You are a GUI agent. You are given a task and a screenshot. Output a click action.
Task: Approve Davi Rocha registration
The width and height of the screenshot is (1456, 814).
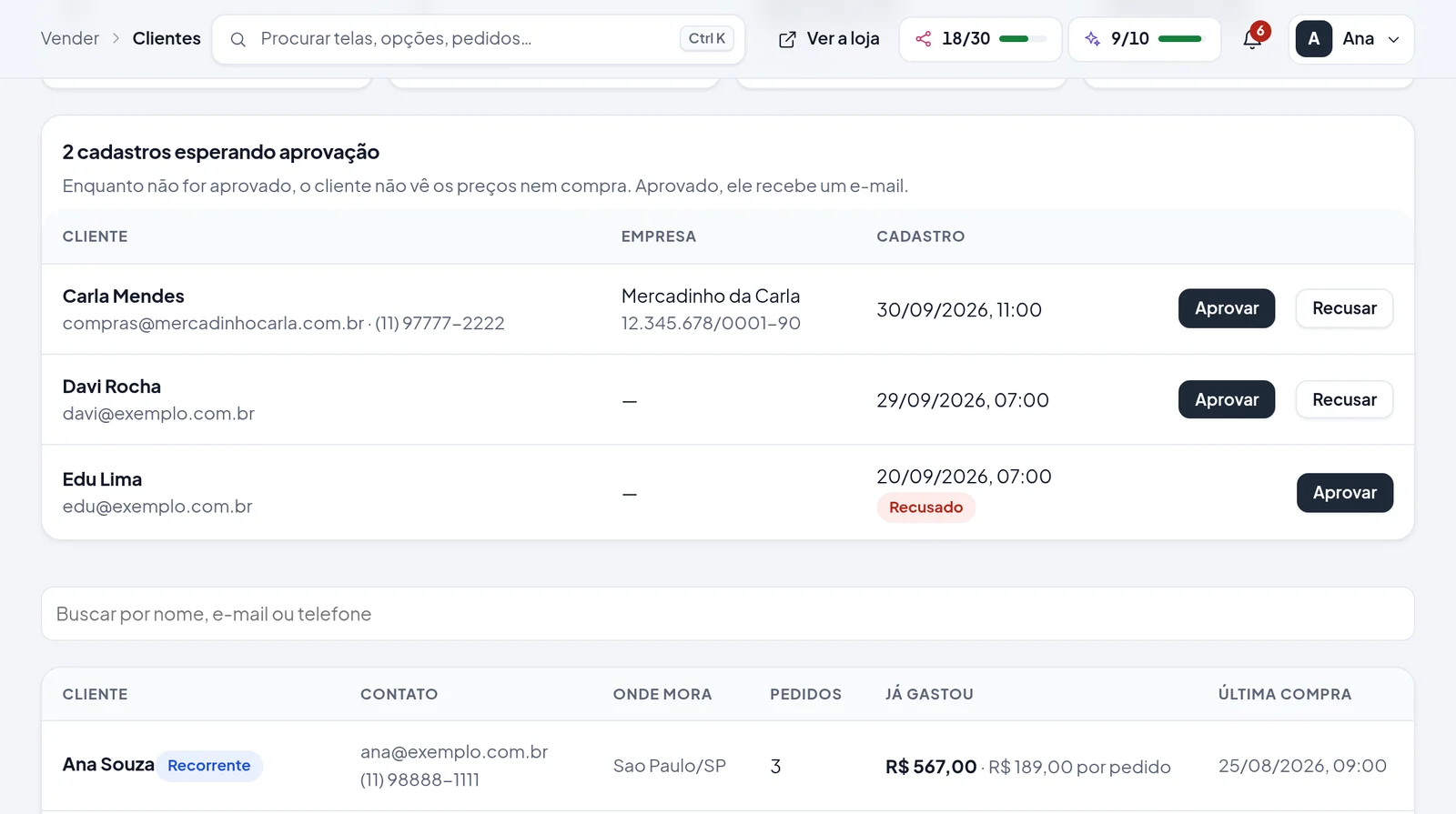1226,399
